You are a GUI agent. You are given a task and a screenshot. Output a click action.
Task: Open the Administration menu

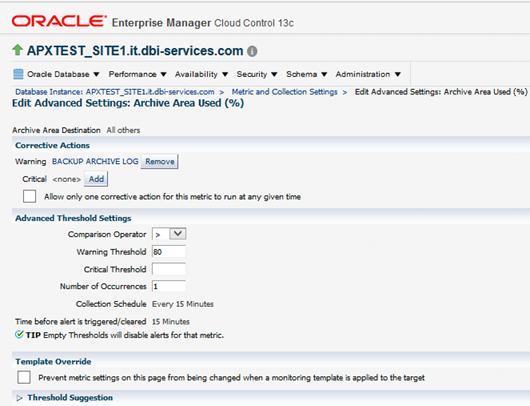[368, 74]
